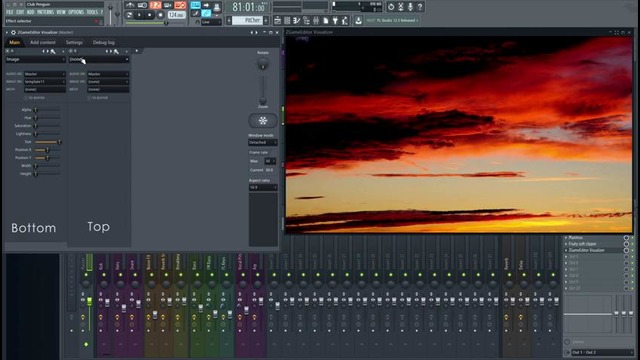The height and width of the screenshot is (360, 640).
Task: Open layer A Audio source Master dropdown
Action: [44, 74]
